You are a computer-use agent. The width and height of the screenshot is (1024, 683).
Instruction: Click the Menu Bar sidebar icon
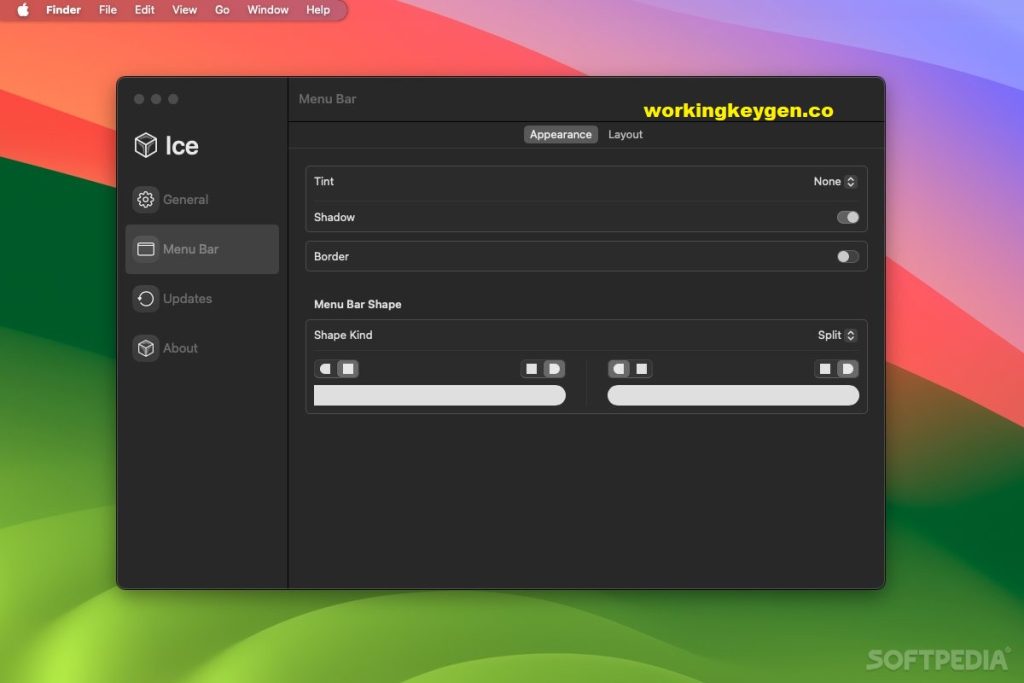146,249
